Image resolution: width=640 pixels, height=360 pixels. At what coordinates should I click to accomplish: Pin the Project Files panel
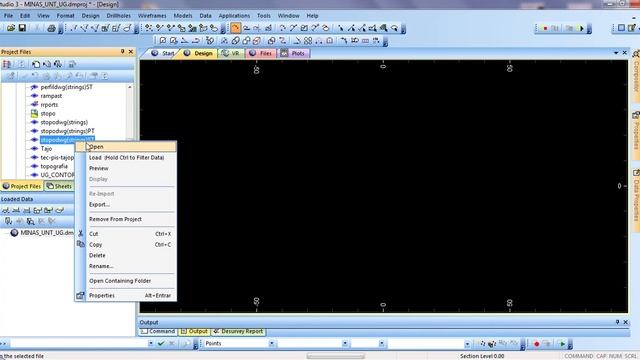tap(122, 52)
